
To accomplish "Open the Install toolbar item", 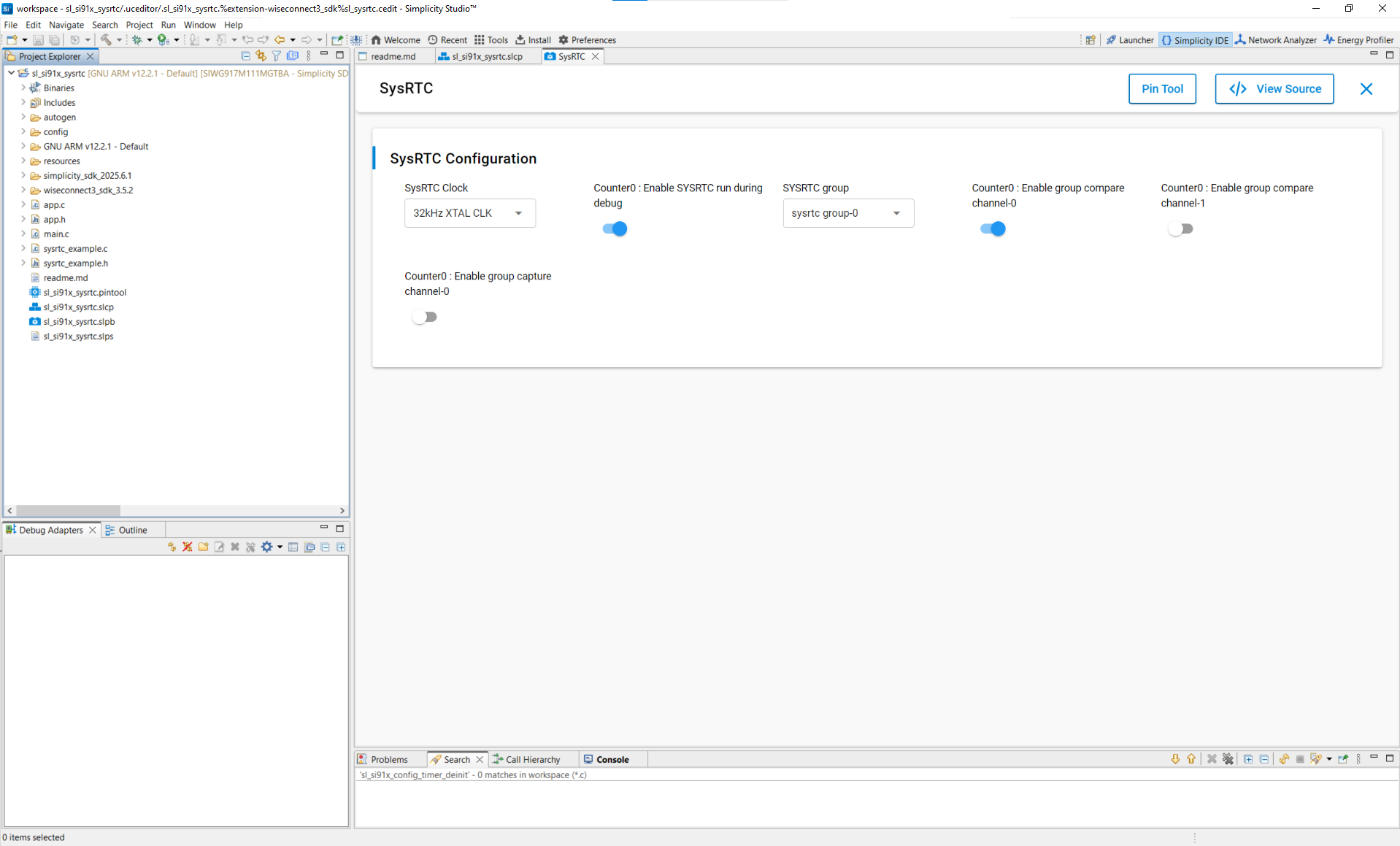I will [533, 40].
